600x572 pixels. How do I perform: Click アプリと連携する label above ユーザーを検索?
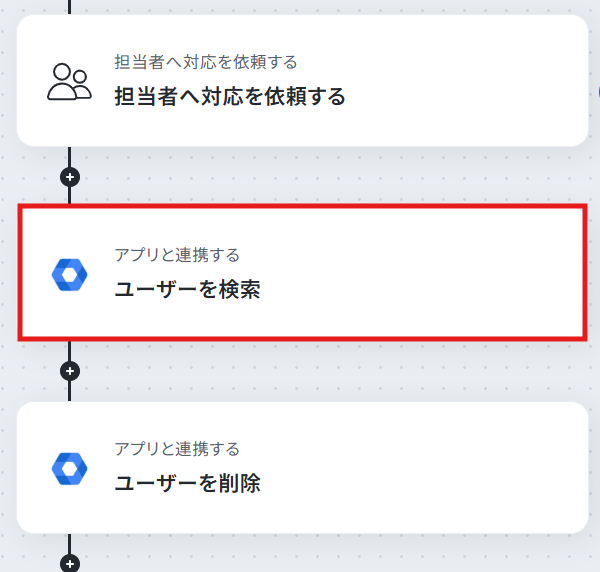pos(176,255)
